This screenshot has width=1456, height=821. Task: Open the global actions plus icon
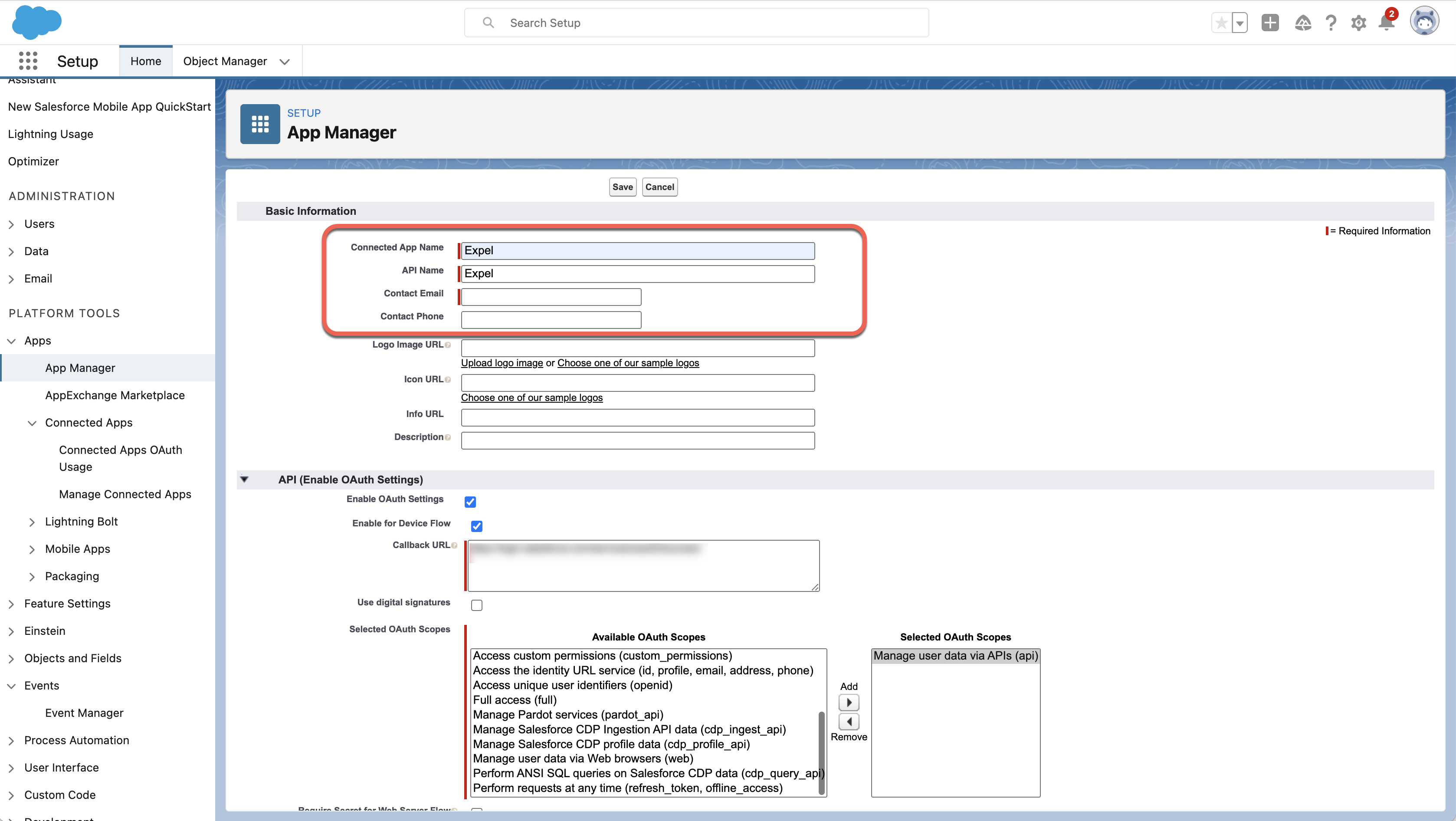[1270, 23]
